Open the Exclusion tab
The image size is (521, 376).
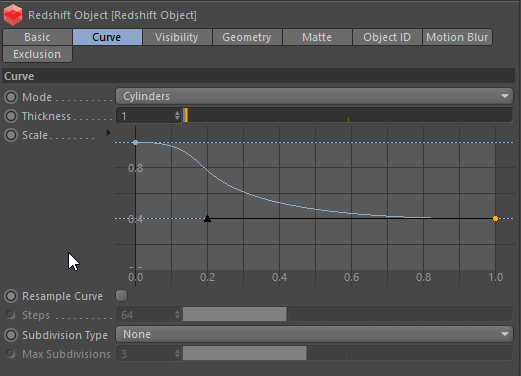tap(37, 54)
